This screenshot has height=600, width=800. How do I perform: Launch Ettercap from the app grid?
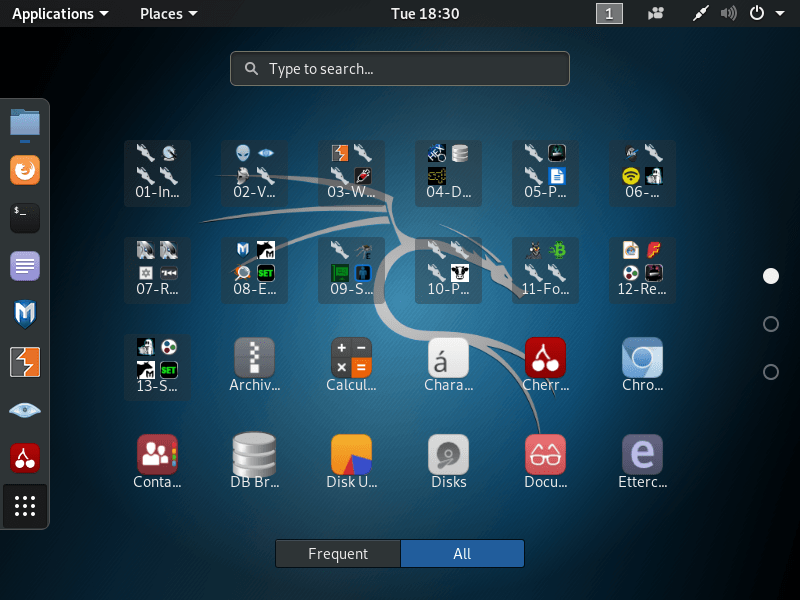pos(642,462)
